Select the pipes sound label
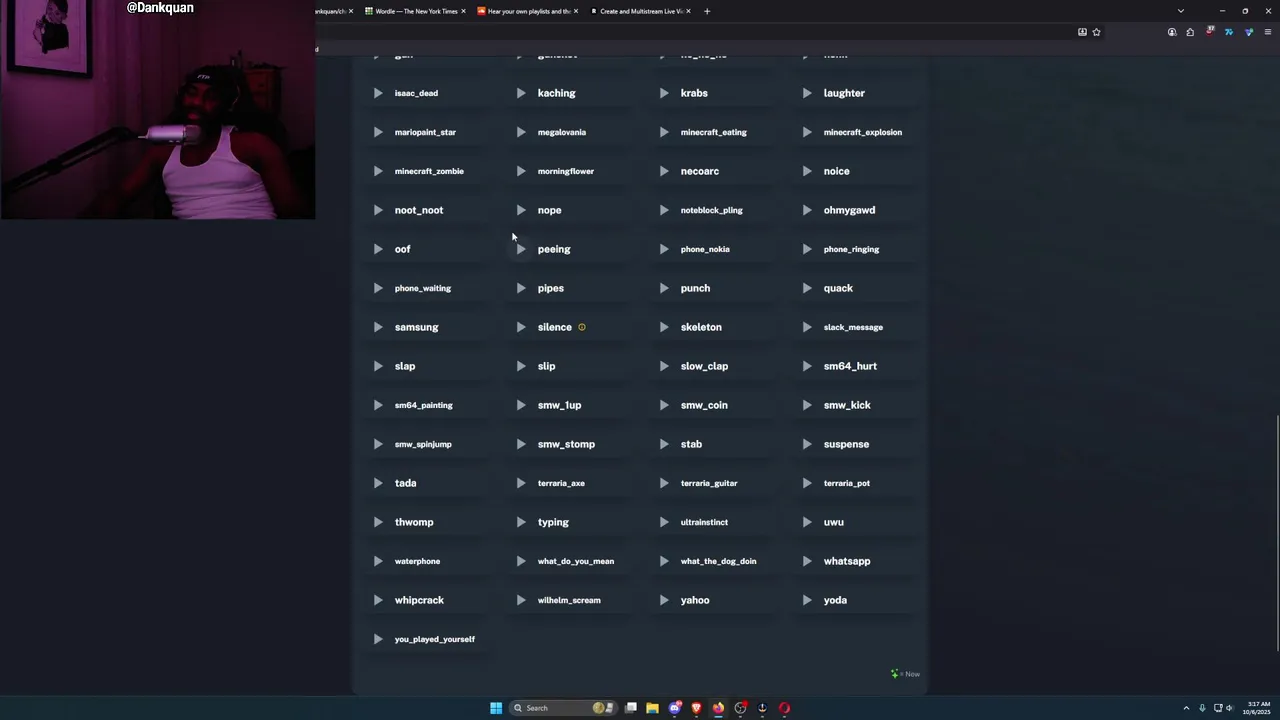This screenshot has width=1280, height=720. [x=551, y=288]
